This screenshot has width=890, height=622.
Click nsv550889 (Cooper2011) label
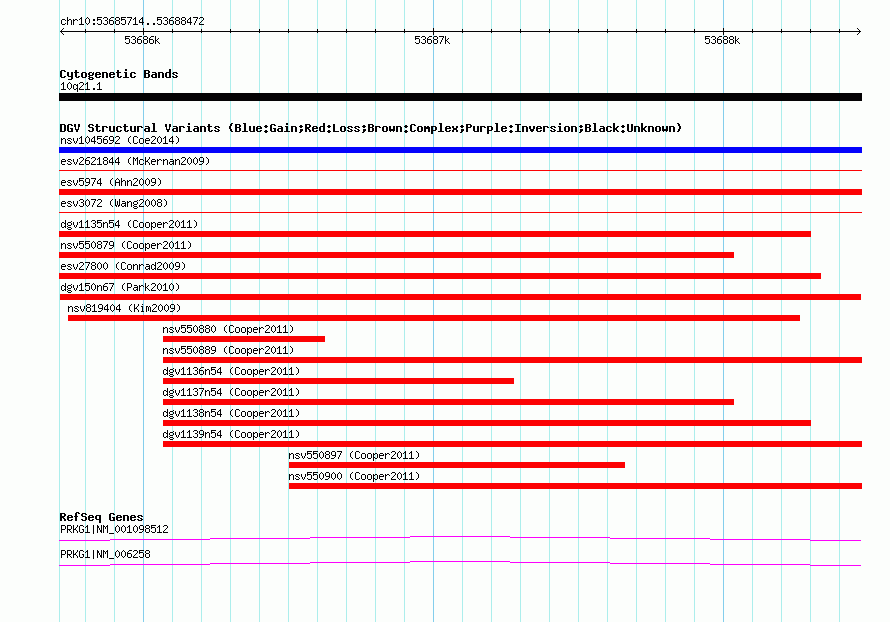[x=228, y=350]
